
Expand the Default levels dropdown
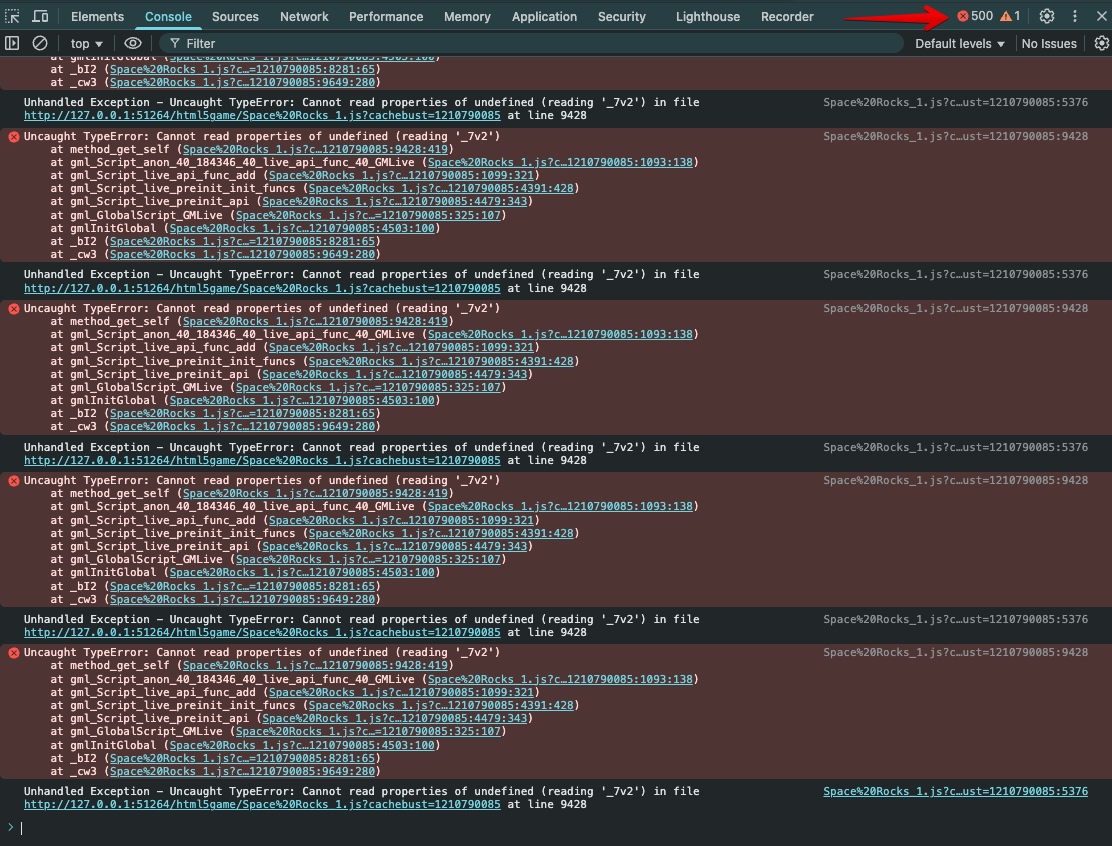960,43
